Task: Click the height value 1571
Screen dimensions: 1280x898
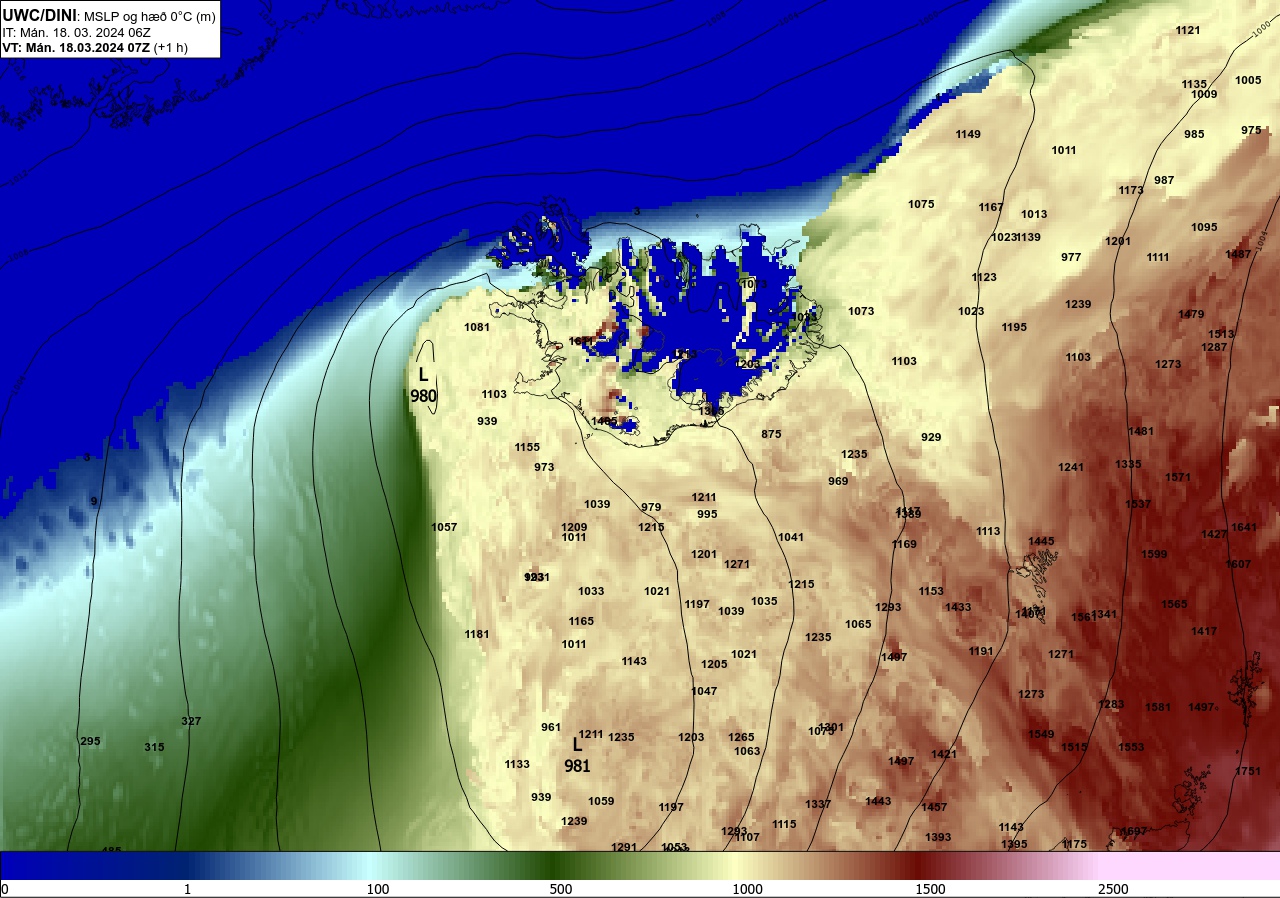Action: point(1178,477)
